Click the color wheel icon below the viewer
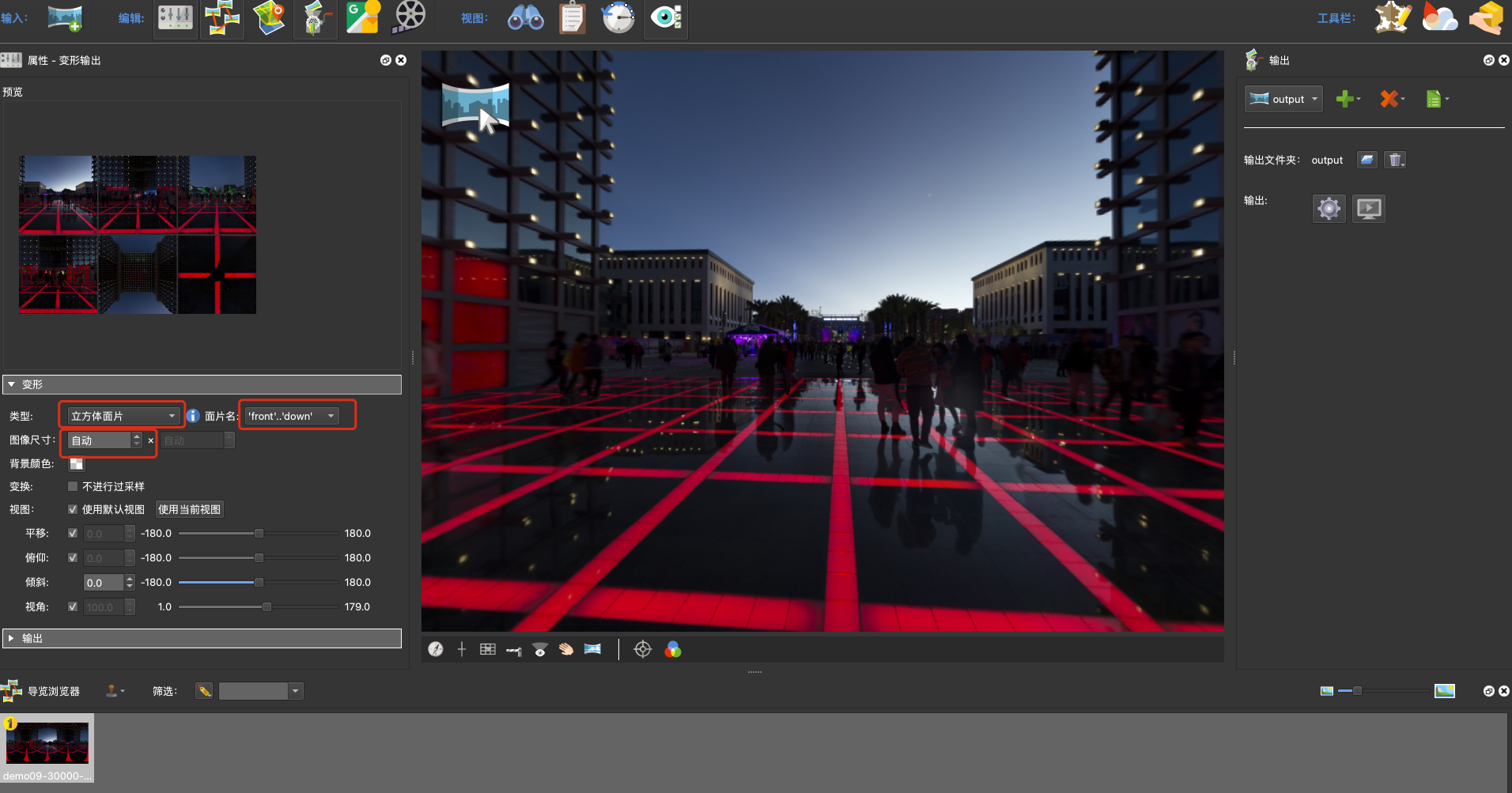This screenshot has height=793, width=1512. click(x=673, y=649)
